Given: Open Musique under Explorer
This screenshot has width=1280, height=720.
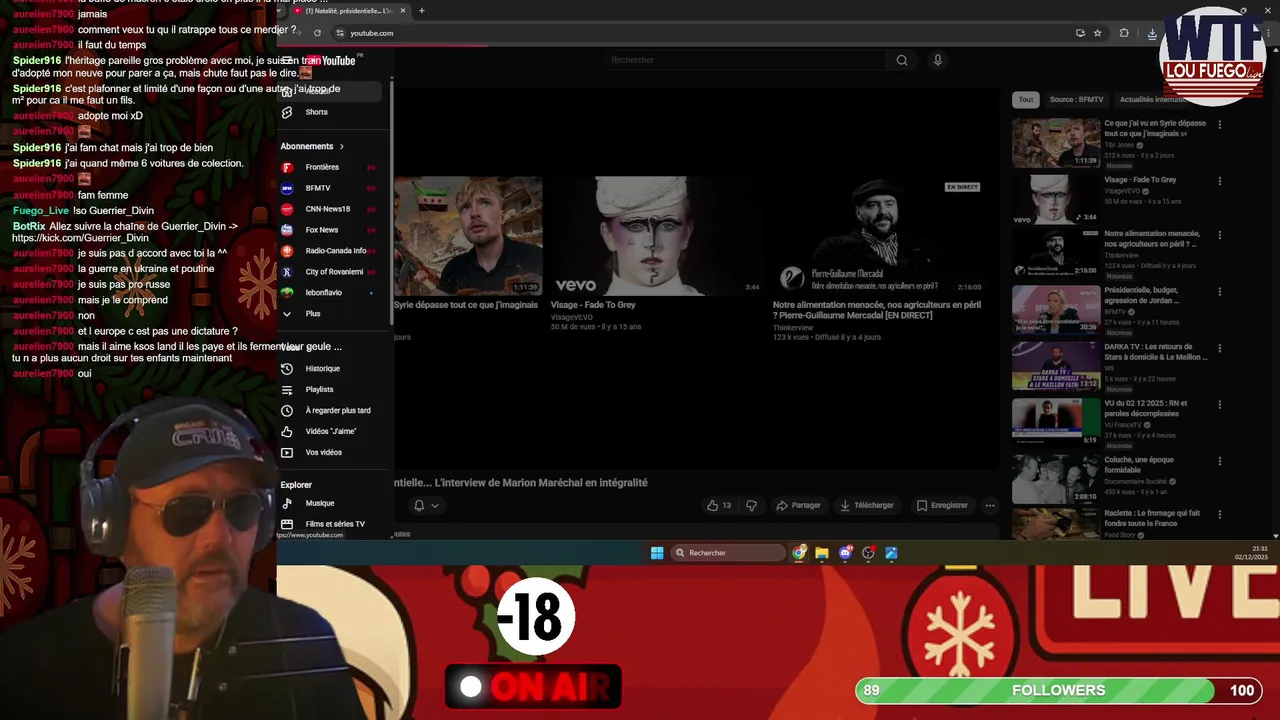Looking at the screenshot, I should [x=328, y=503].
